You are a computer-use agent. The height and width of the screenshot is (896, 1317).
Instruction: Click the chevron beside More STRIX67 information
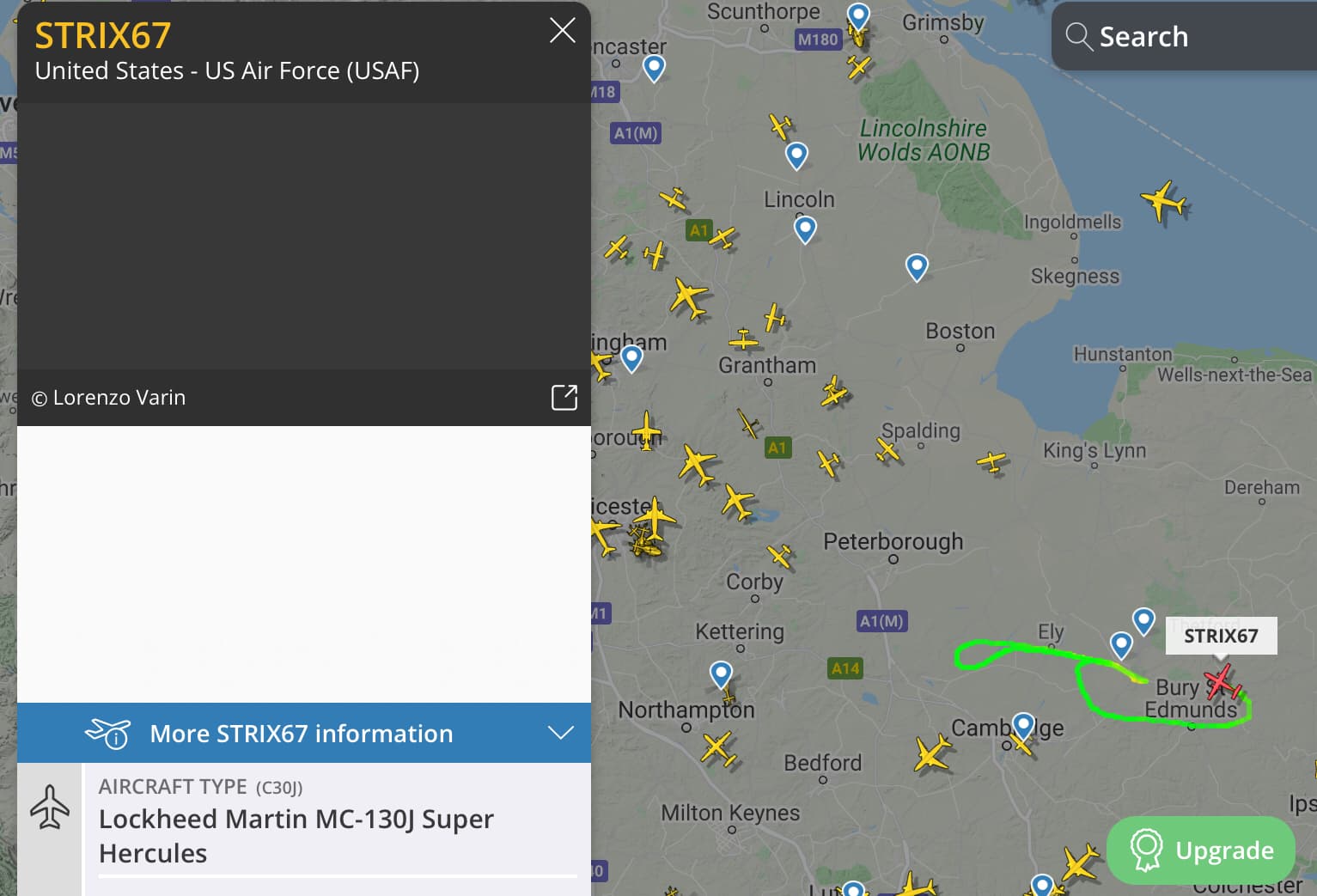click(x=560, y=734)
